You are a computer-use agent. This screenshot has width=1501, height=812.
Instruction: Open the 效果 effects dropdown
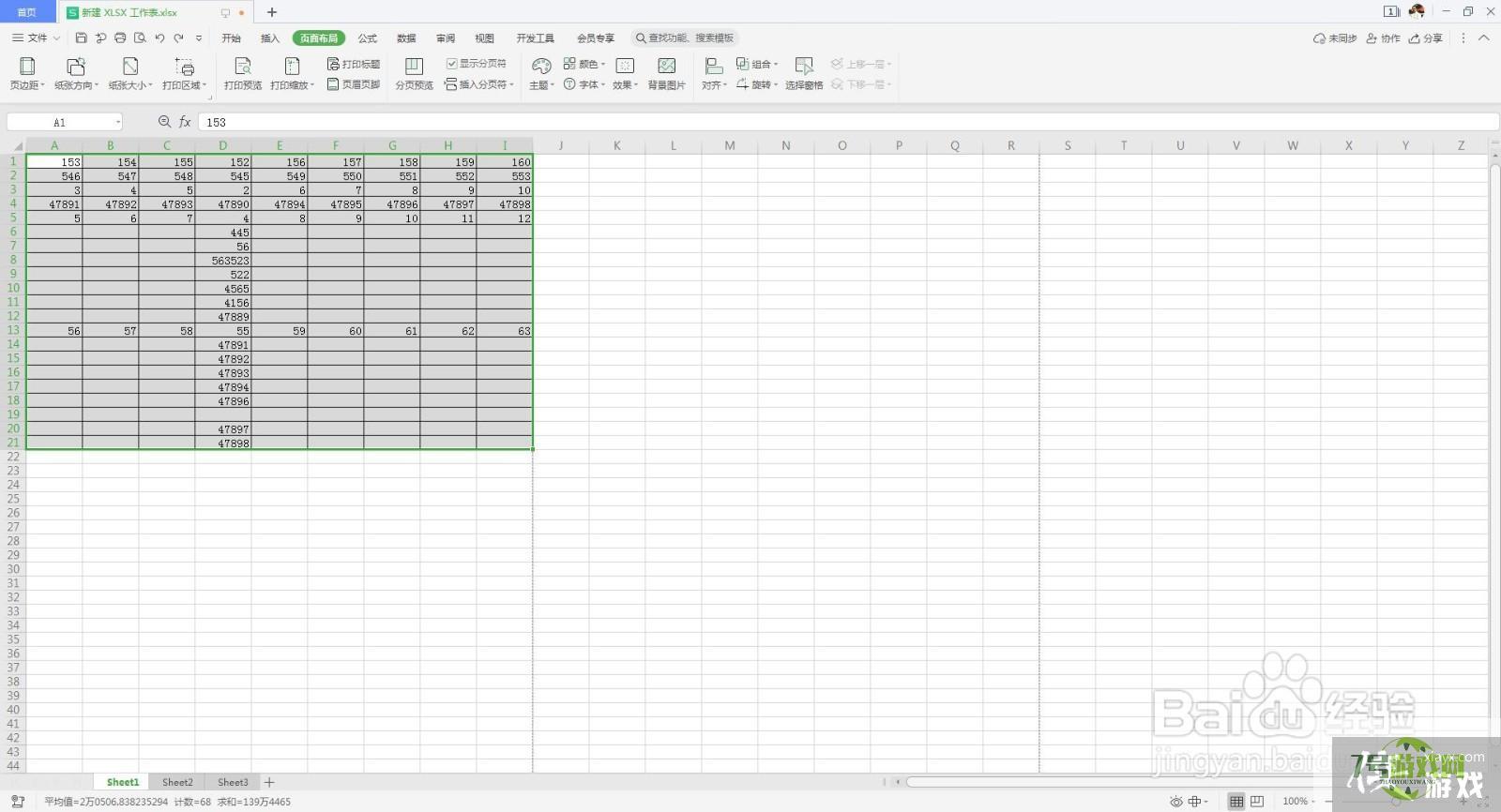coord(625,73)
